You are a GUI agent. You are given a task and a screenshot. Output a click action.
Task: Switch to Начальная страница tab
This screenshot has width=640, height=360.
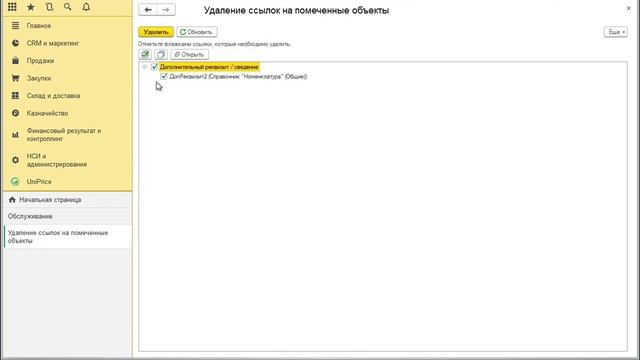(x=67, y=200)
